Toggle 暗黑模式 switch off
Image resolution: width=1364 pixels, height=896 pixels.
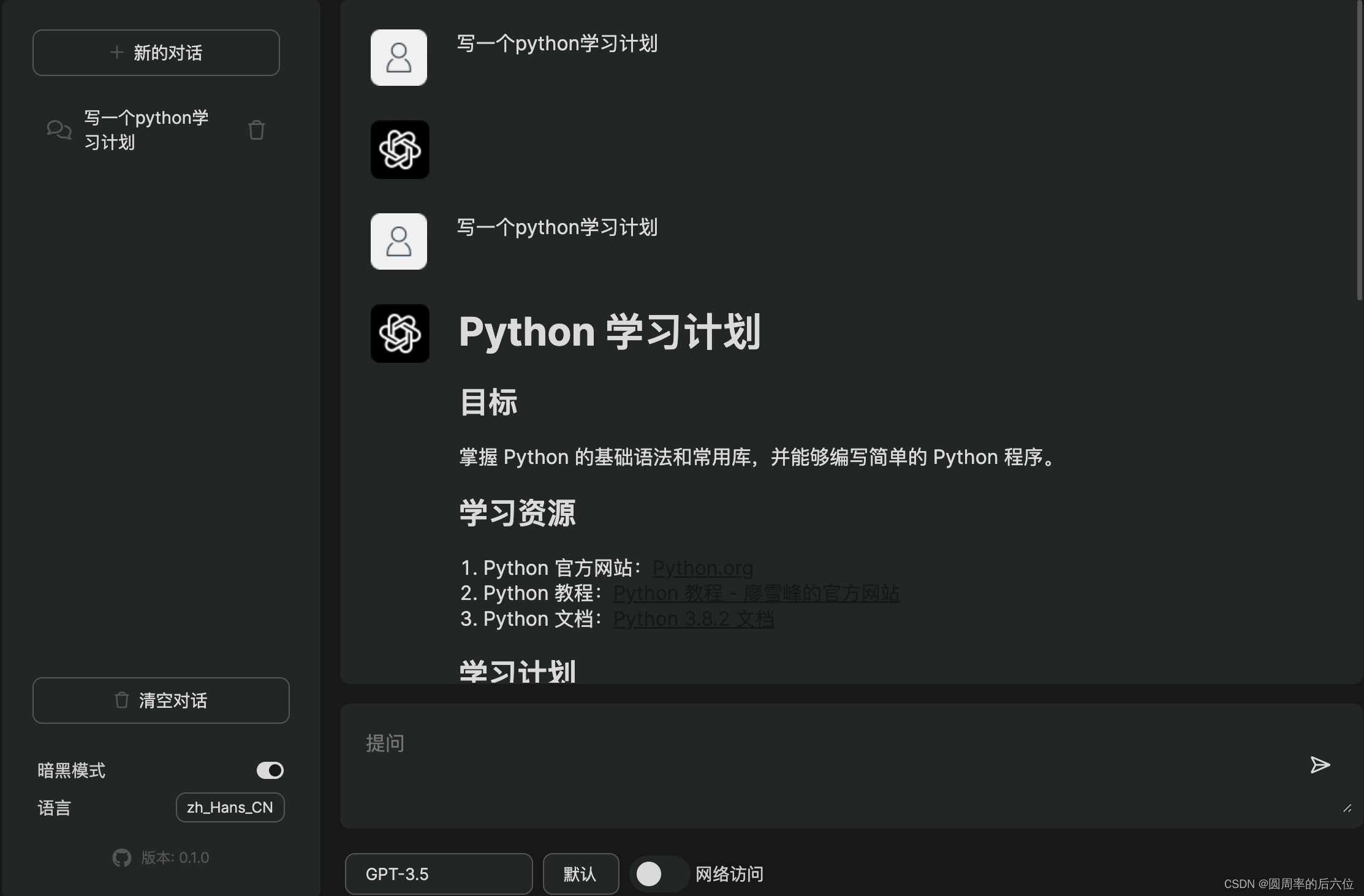point(270,770)
